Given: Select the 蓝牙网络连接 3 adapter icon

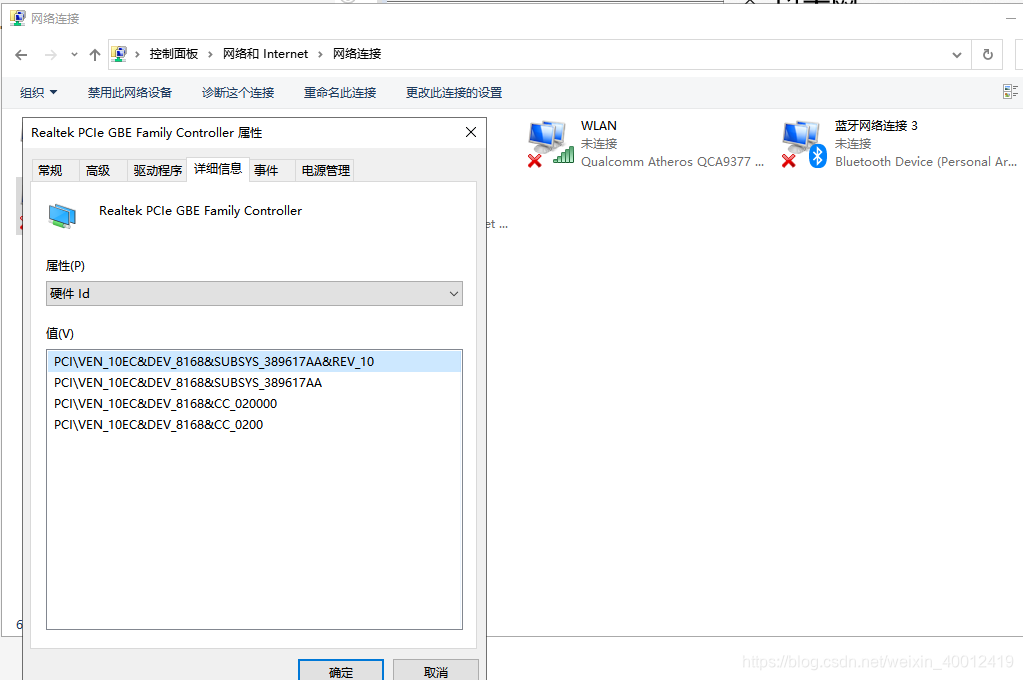Looking at the screenshot, I should click(804, 144).
